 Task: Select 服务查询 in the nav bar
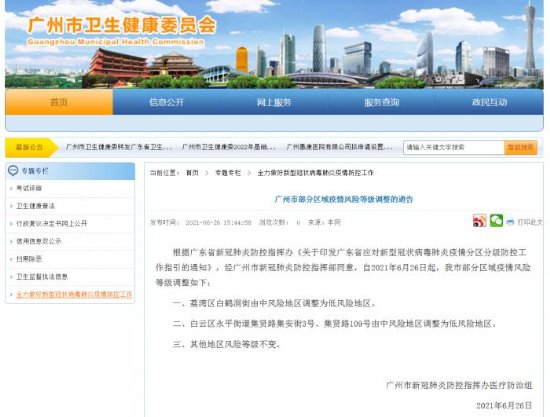point(382,102)
